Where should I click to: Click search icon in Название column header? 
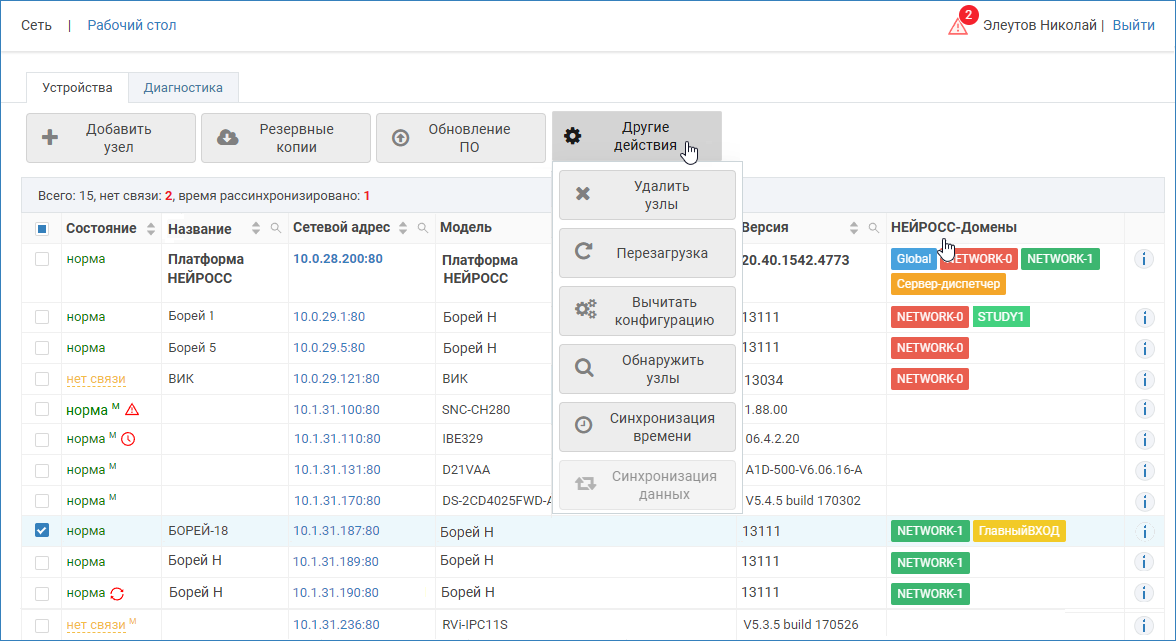point(276,229)
